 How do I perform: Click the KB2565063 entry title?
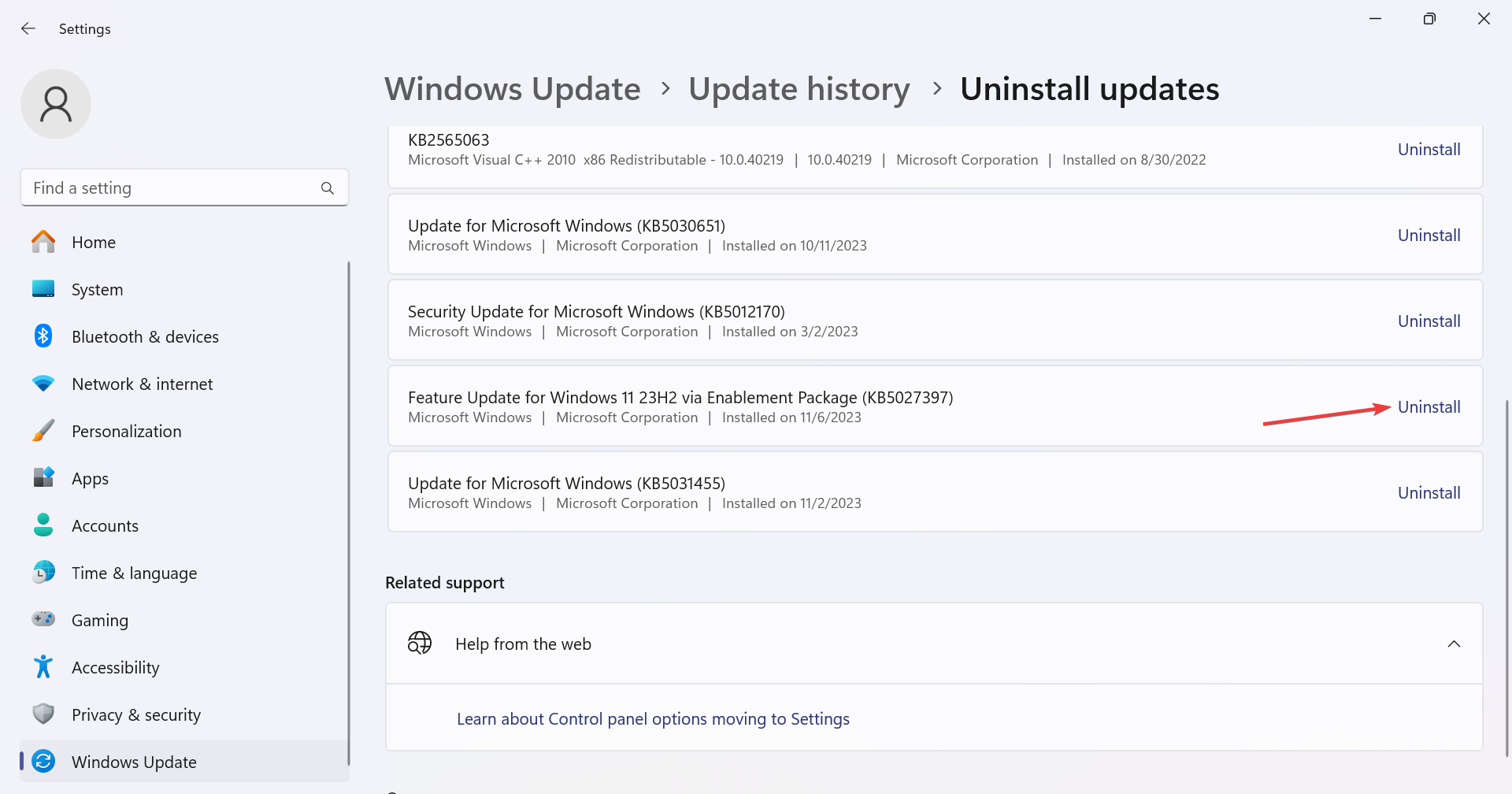448,140
